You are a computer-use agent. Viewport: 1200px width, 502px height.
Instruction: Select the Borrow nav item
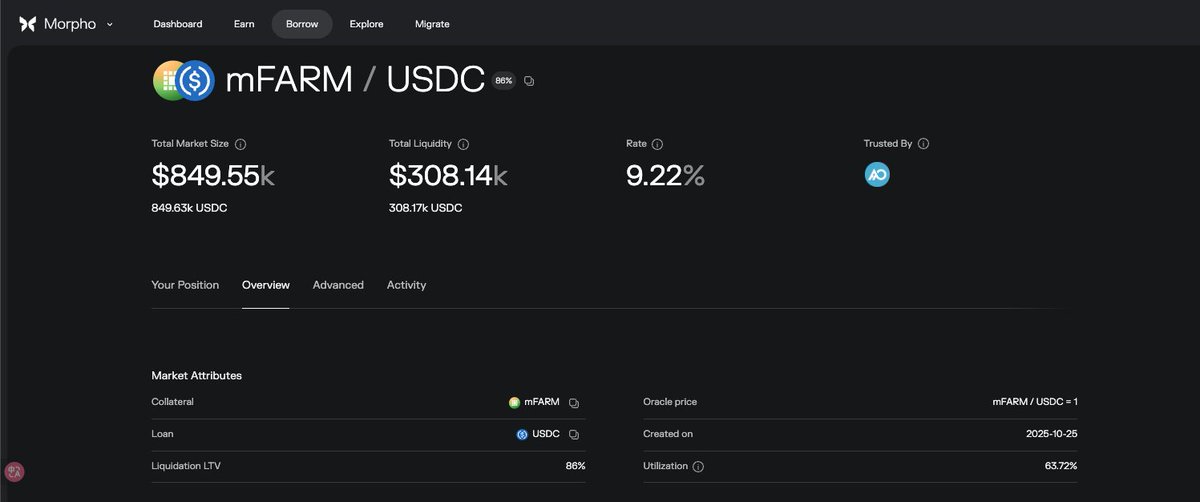tap(302, 24)
